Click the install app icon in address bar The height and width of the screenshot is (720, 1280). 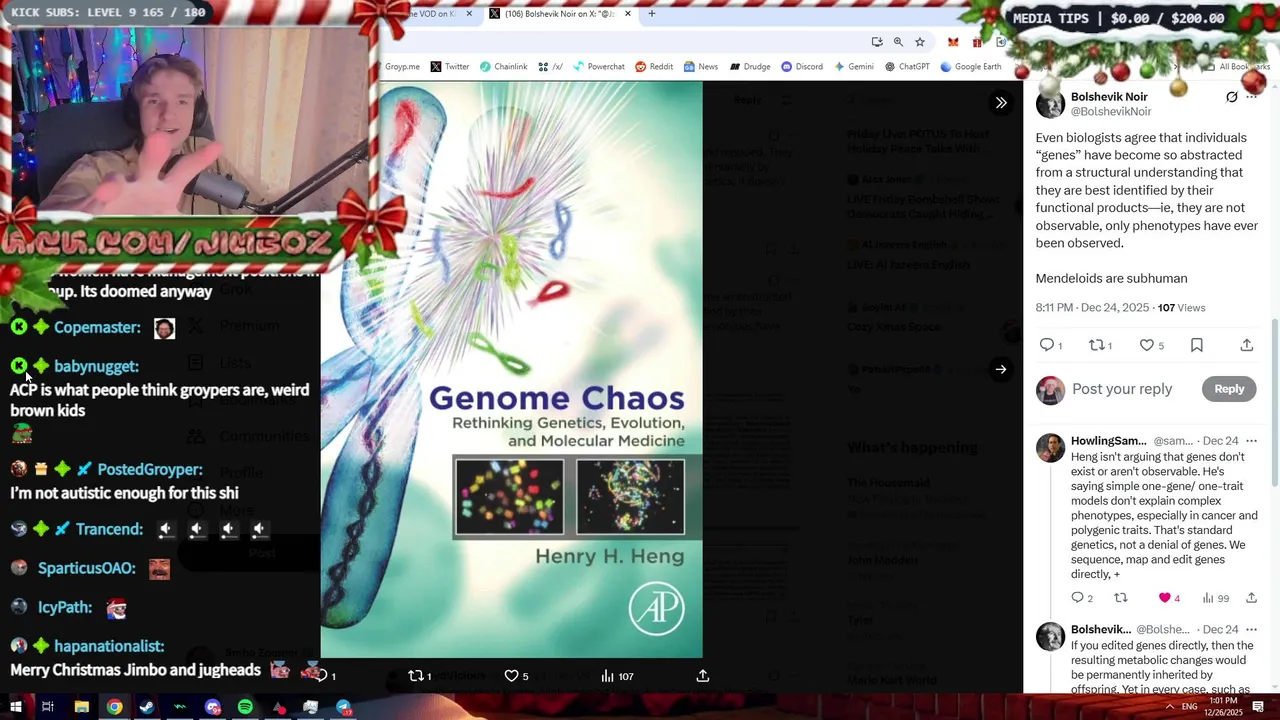pos(877,42)
